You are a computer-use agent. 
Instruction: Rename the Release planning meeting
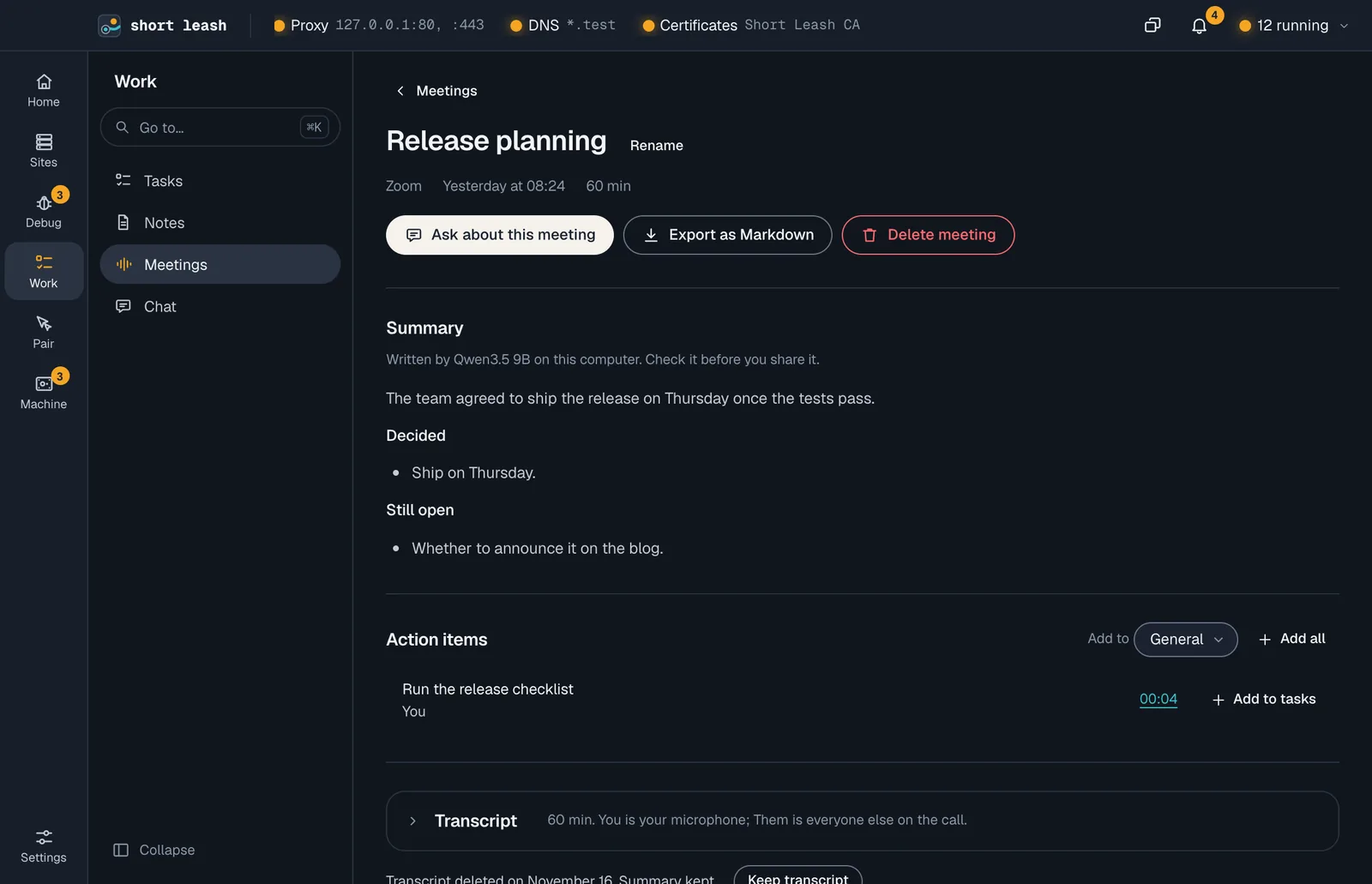[656, 146]
